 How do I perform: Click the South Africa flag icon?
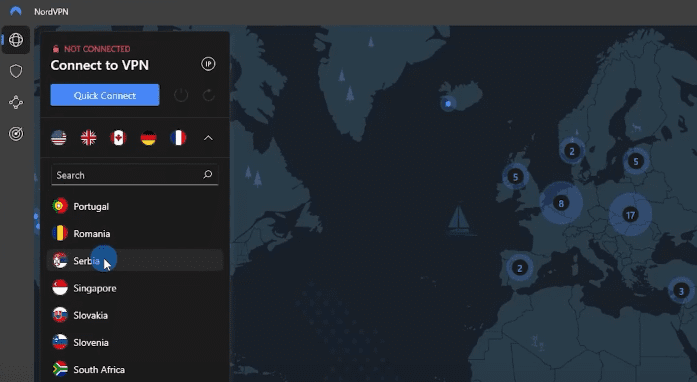point(60,369)
